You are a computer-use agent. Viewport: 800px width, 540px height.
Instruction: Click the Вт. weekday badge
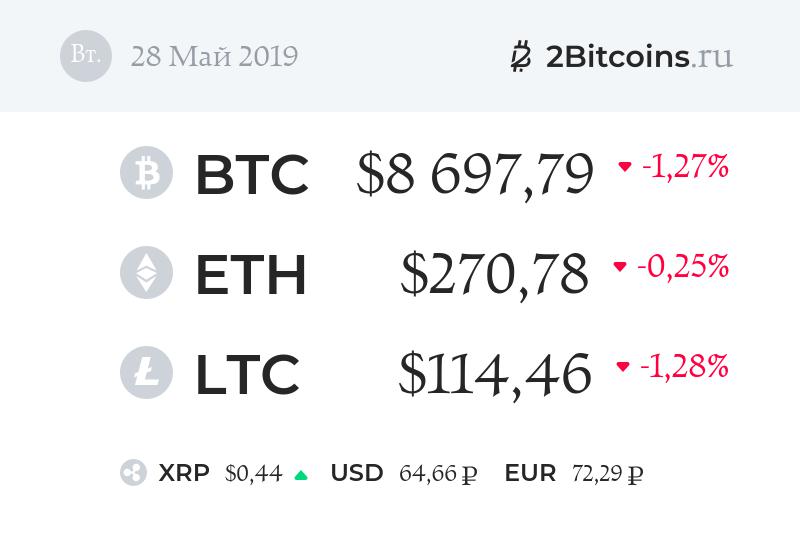86,56
